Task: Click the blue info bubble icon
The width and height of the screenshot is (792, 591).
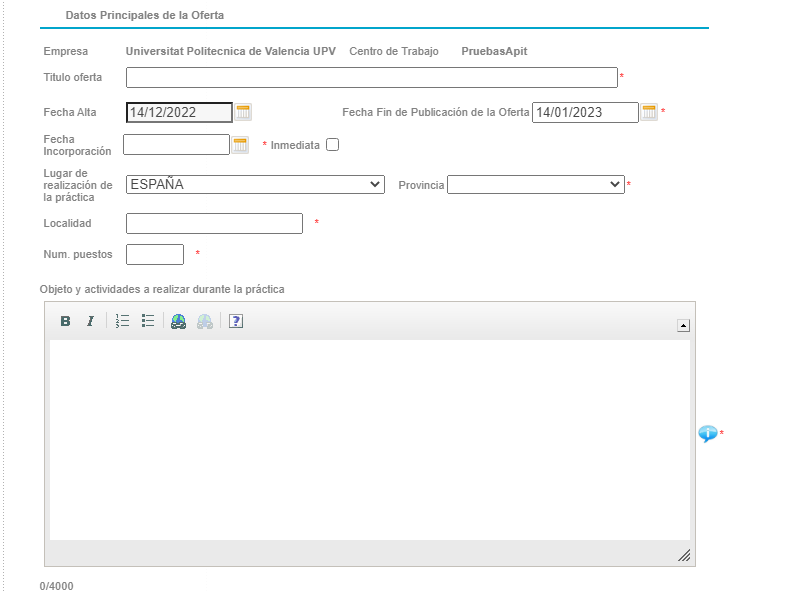Action: pyautogui.click(x=707, y=433)
